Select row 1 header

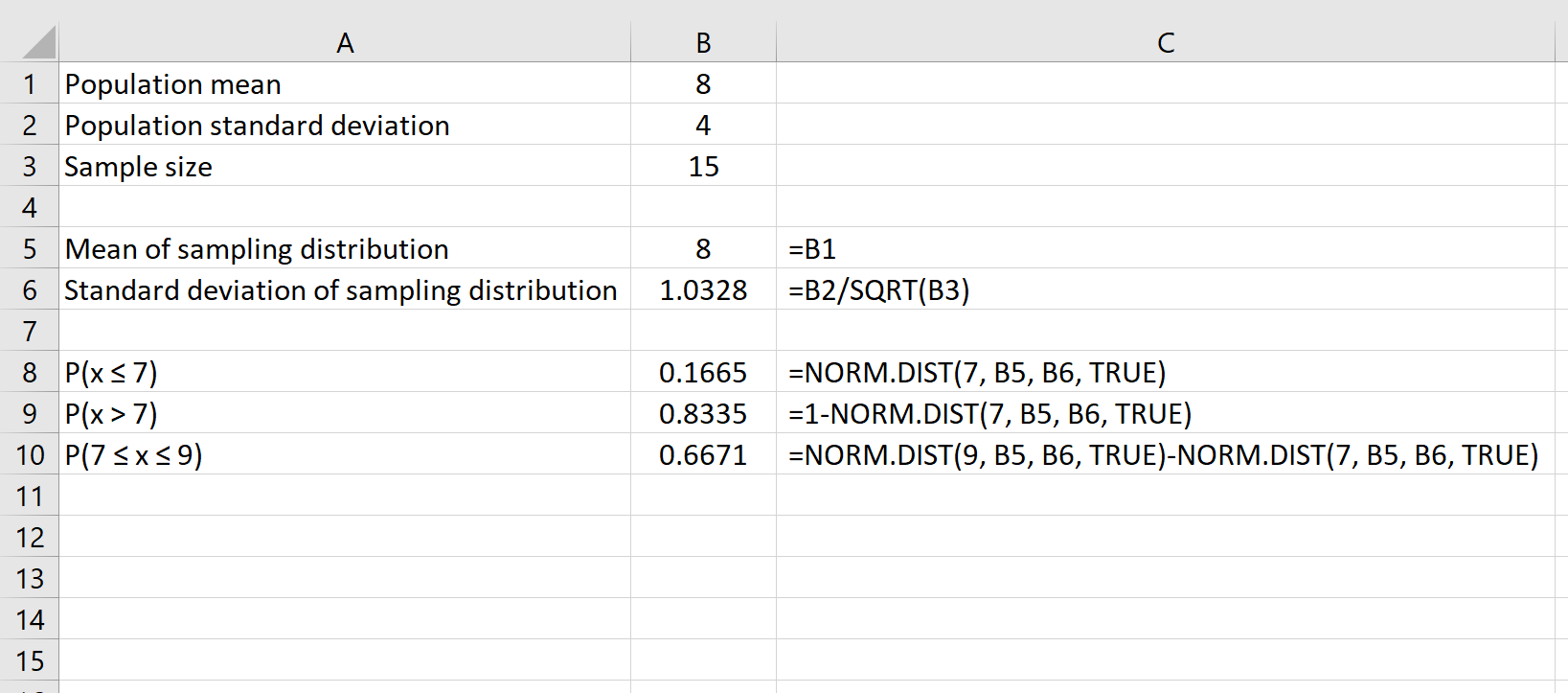click(x=29, y=83)
